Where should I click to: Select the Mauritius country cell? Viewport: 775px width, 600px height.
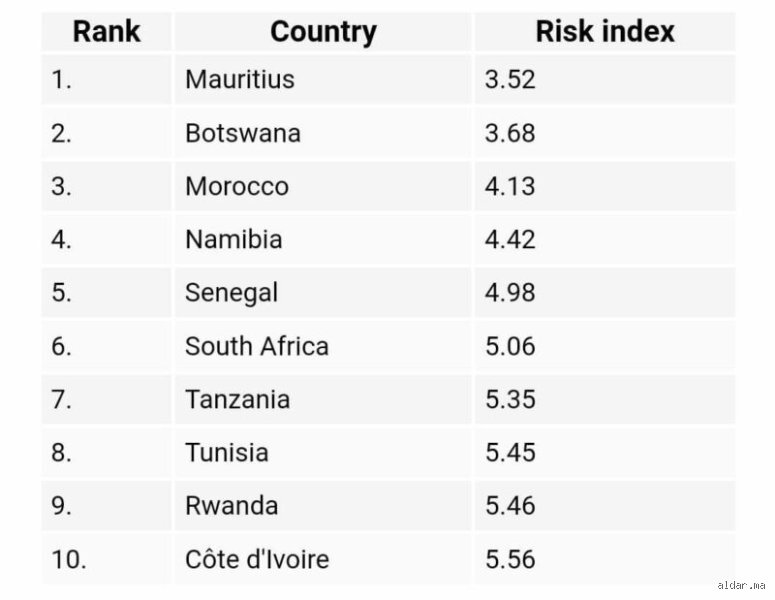pyautogui.click(x=323, y=80)
